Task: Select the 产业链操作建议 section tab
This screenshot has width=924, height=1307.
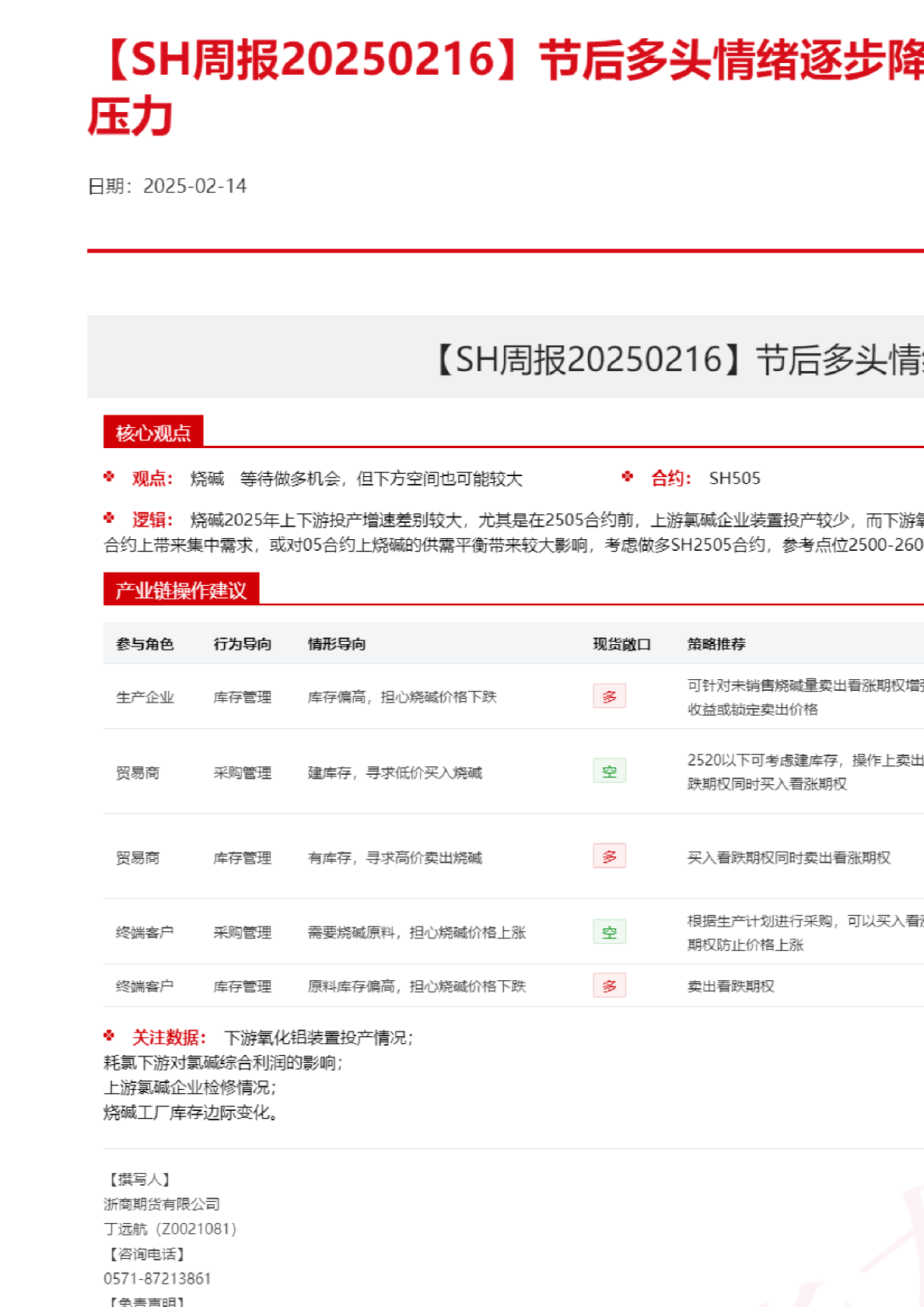Action: coord(180,590)
